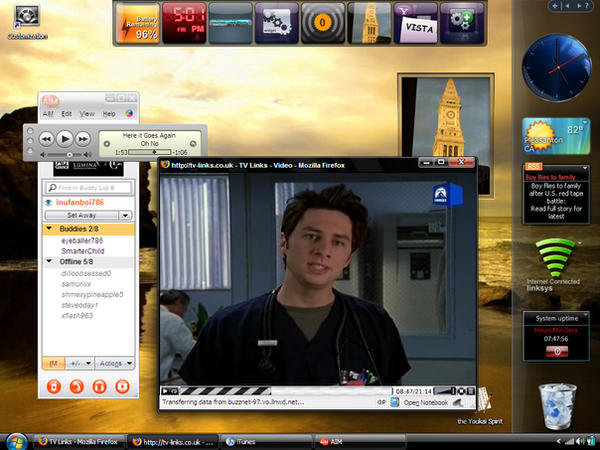Switch to iTunes in the taskbar
The height and width of the screenshot is (450, 600).
tap(265, 442)
